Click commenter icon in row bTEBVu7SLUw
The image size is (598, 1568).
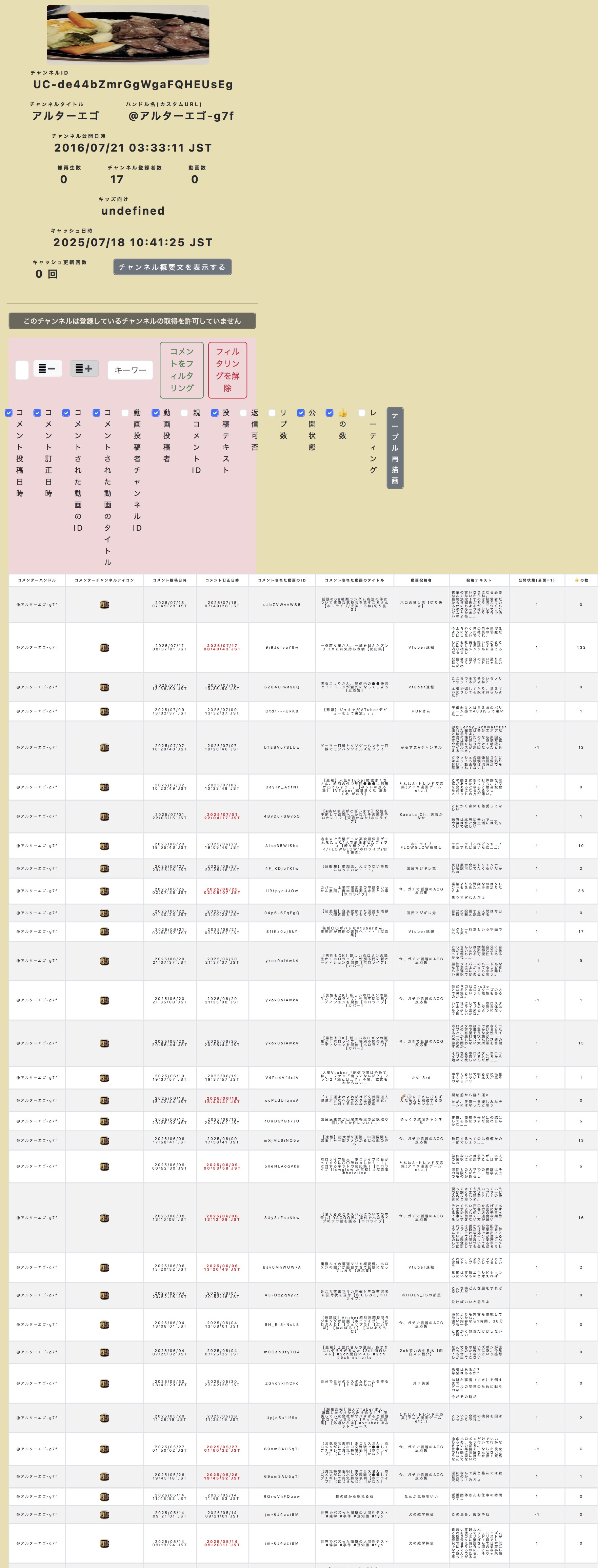point(105,747)
